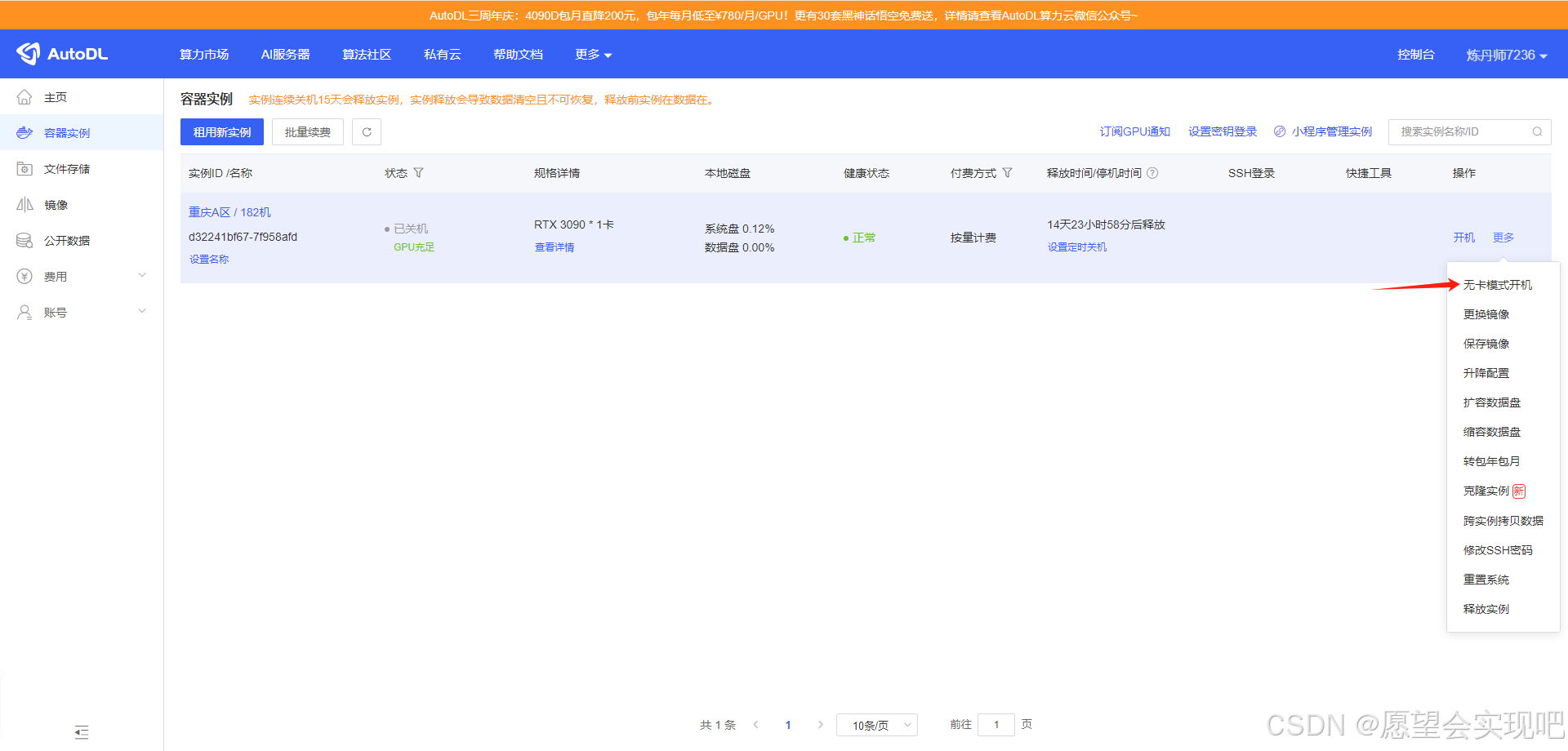Click the 租用新实例 button

tap(222, 132)
